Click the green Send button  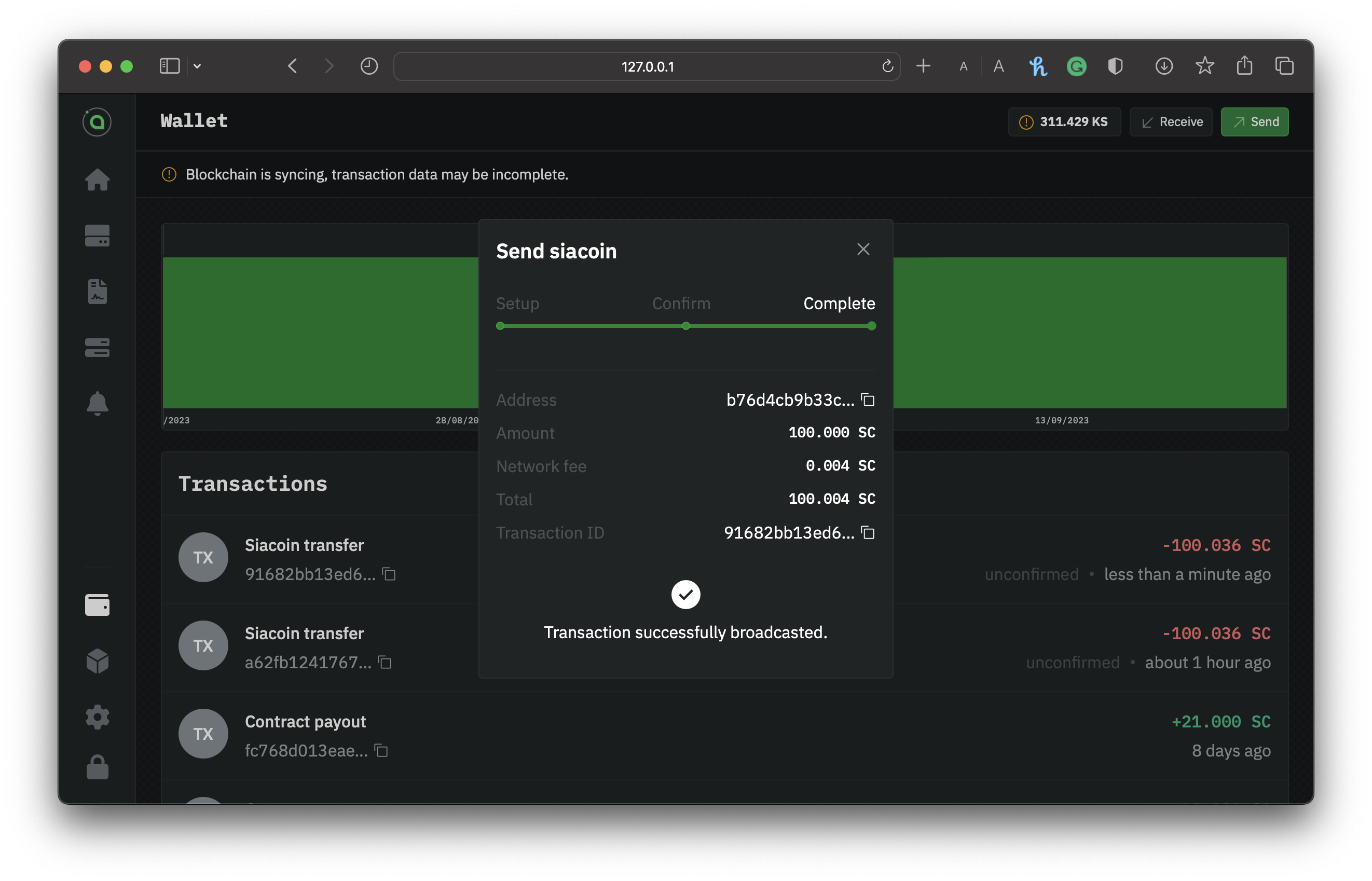pyautogui.click(x=1254, y=122)
